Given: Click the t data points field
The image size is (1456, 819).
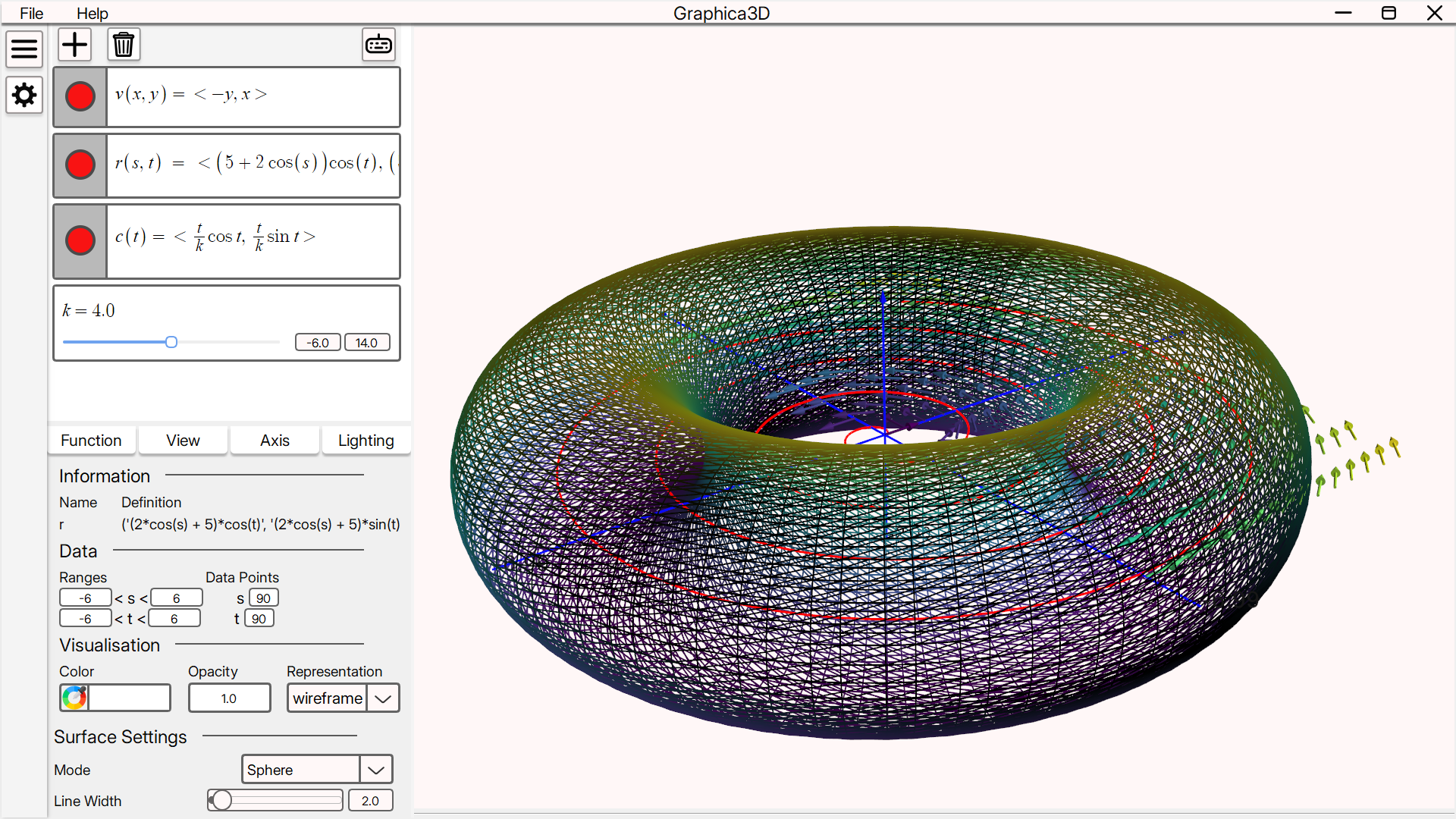Looking at the screenshot, I should point(259,619).
